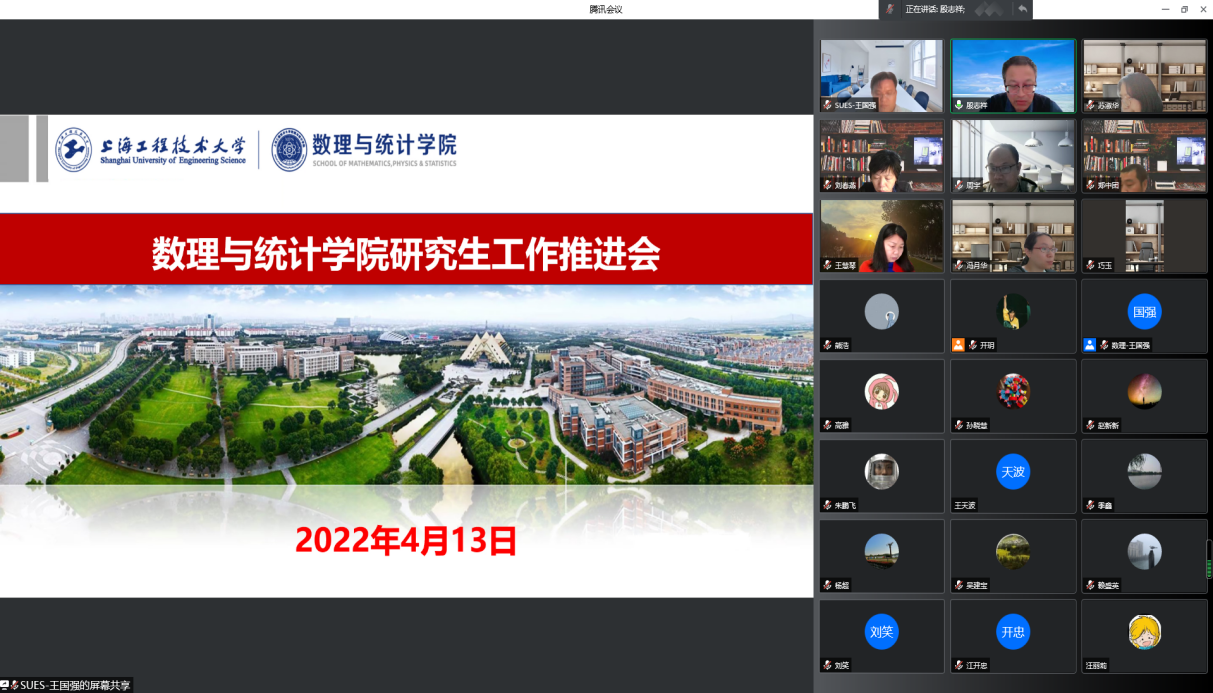Select 周宇's video tile
This screenshot has width=1213, height=693.
tap(1012, 155)
